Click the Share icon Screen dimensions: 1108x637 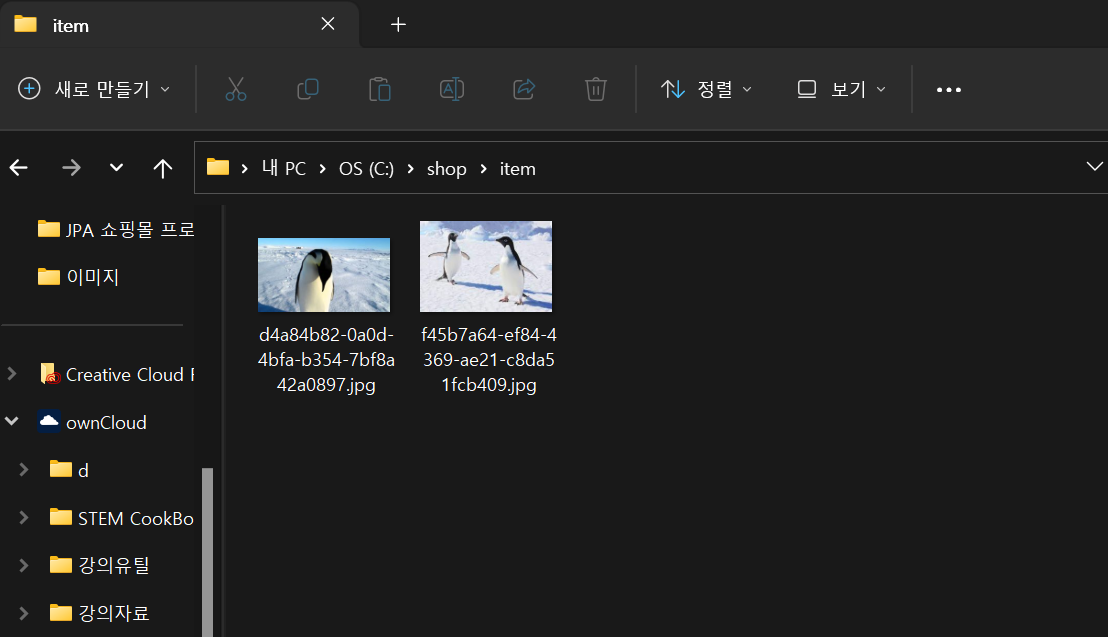[x=524, y=89]
